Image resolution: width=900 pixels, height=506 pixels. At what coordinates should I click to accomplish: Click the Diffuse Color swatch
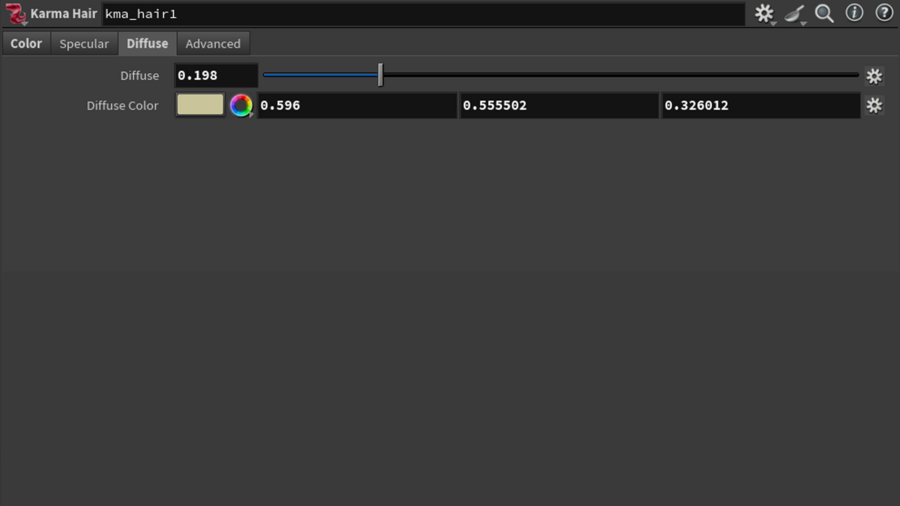200,105
